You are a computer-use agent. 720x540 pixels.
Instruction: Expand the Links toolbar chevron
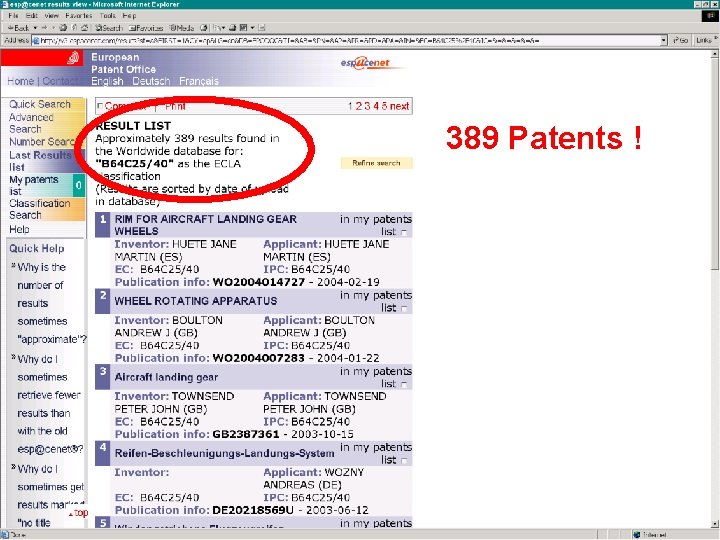(x=715, y=39)
